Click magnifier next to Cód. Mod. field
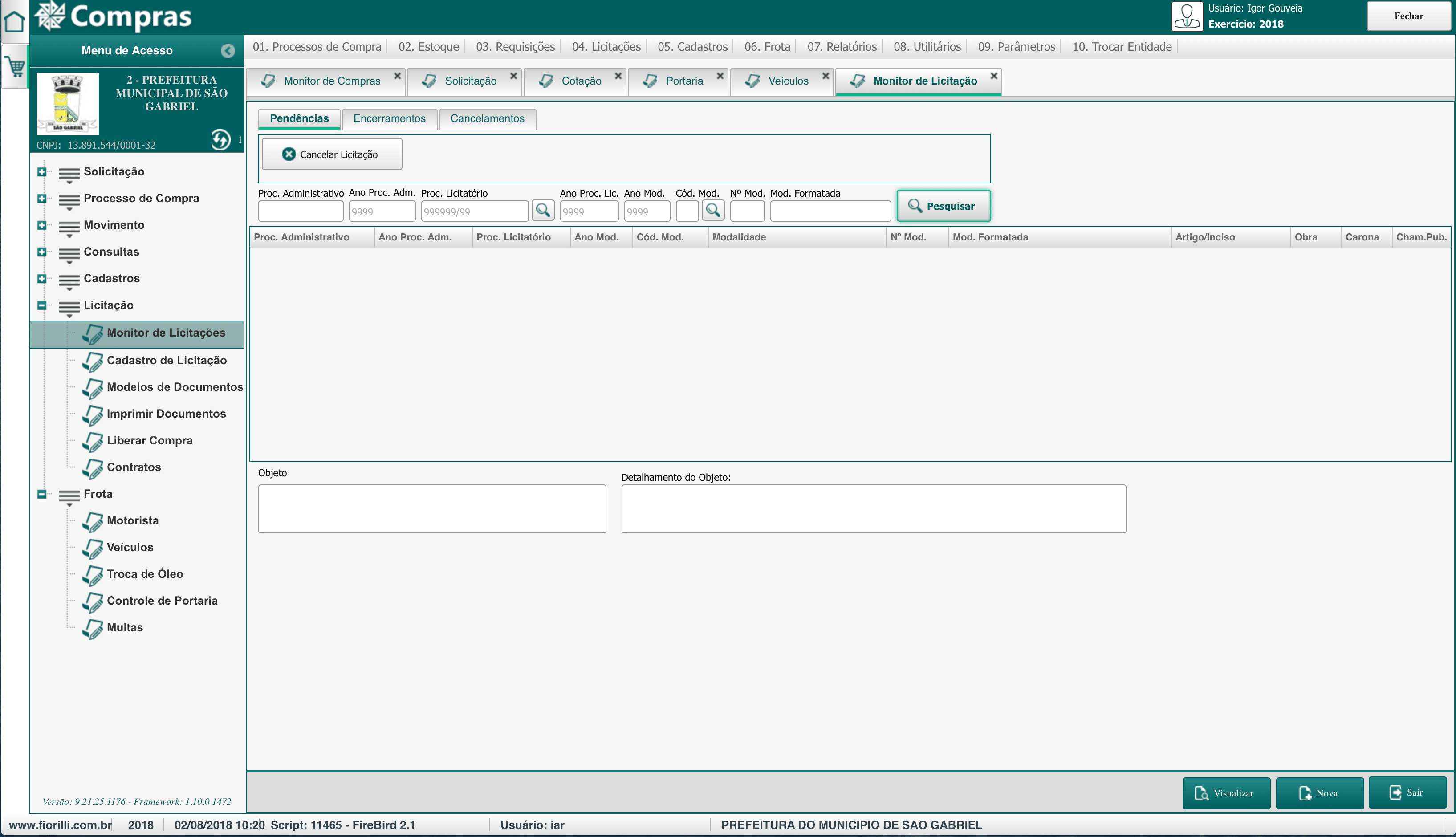This screenshot has height=837, width=1456. point(713,211)
